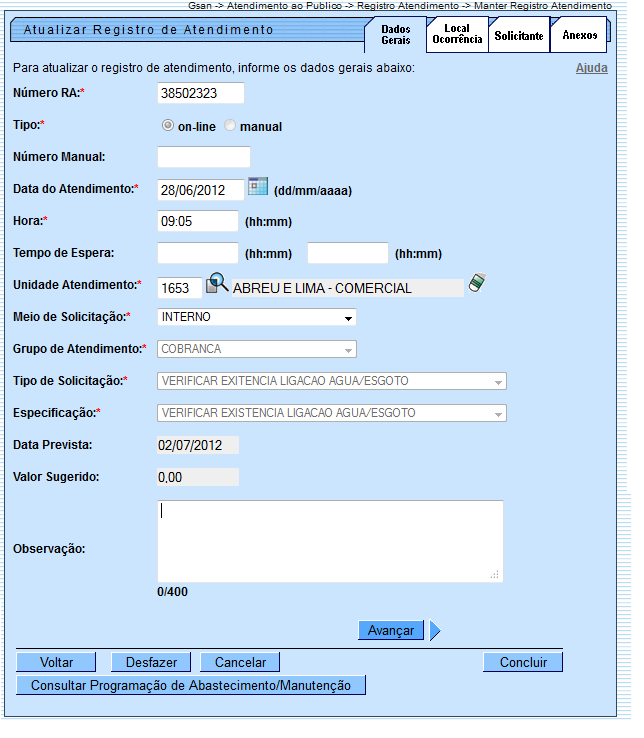The height and width of the screenshot is (738, 644).
Task: Focus the Número Manual input field
Action: tap(203, 157)
